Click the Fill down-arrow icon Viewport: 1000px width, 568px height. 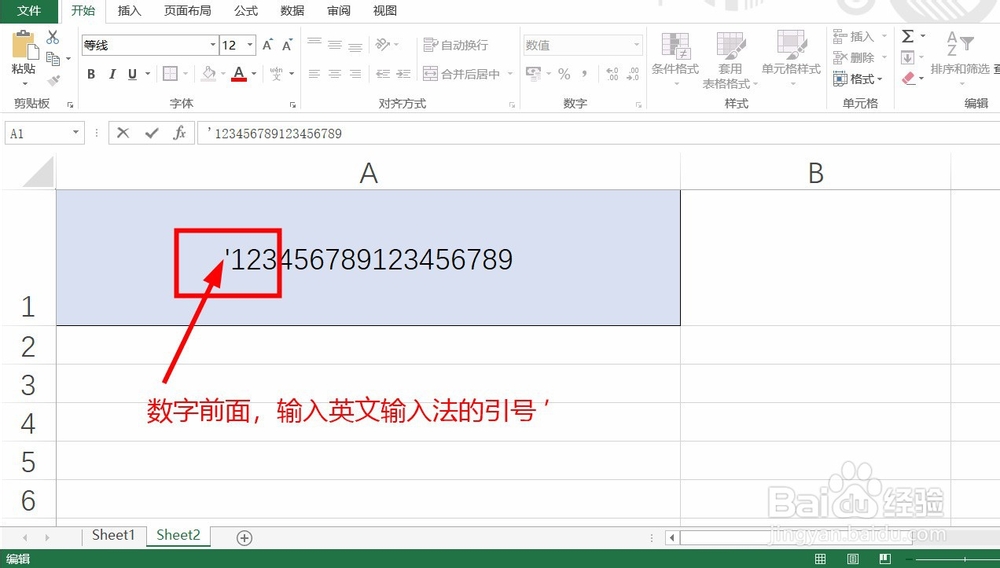coord(908,58)
